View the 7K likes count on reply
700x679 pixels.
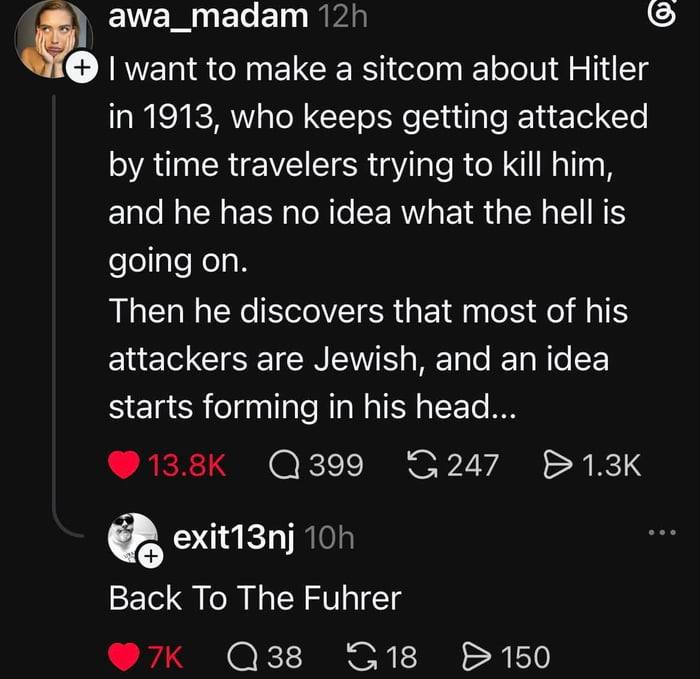(x=165, y=657)
